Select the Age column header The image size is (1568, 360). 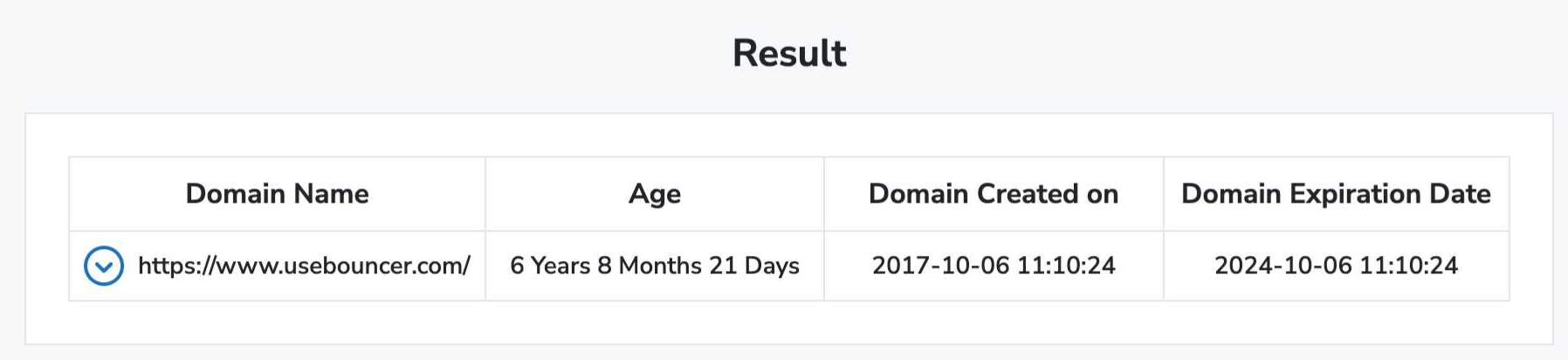tap(655, 194)
